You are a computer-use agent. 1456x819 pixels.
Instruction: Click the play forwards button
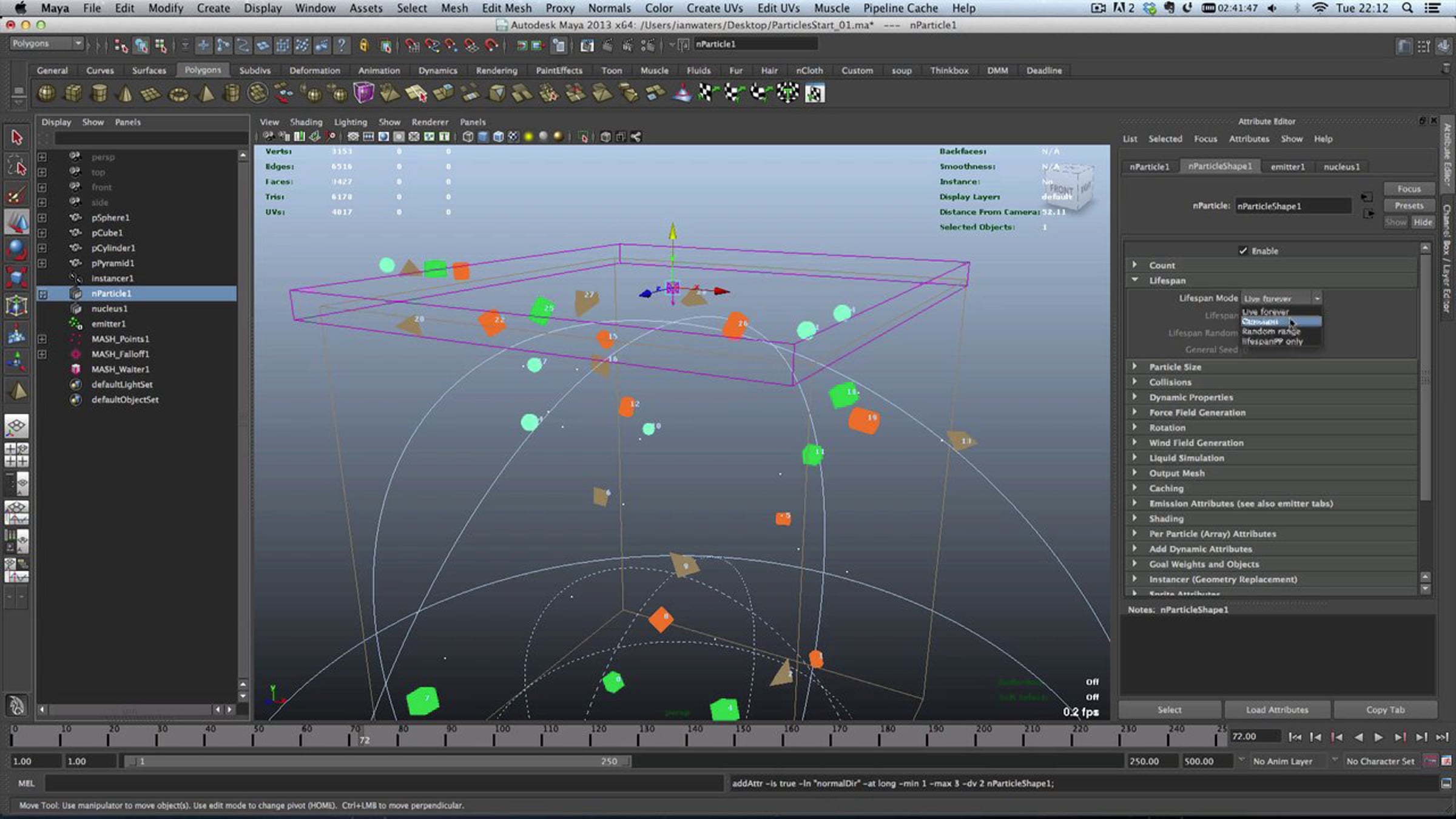pos(1378,737)
